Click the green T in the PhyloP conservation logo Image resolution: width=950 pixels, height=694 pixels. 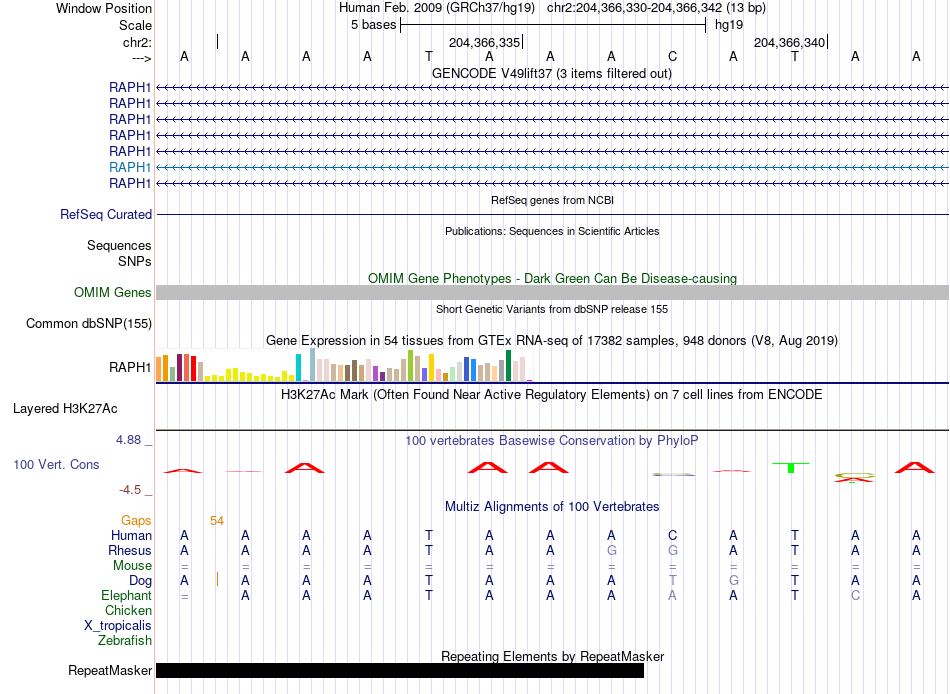pos(791,467)
